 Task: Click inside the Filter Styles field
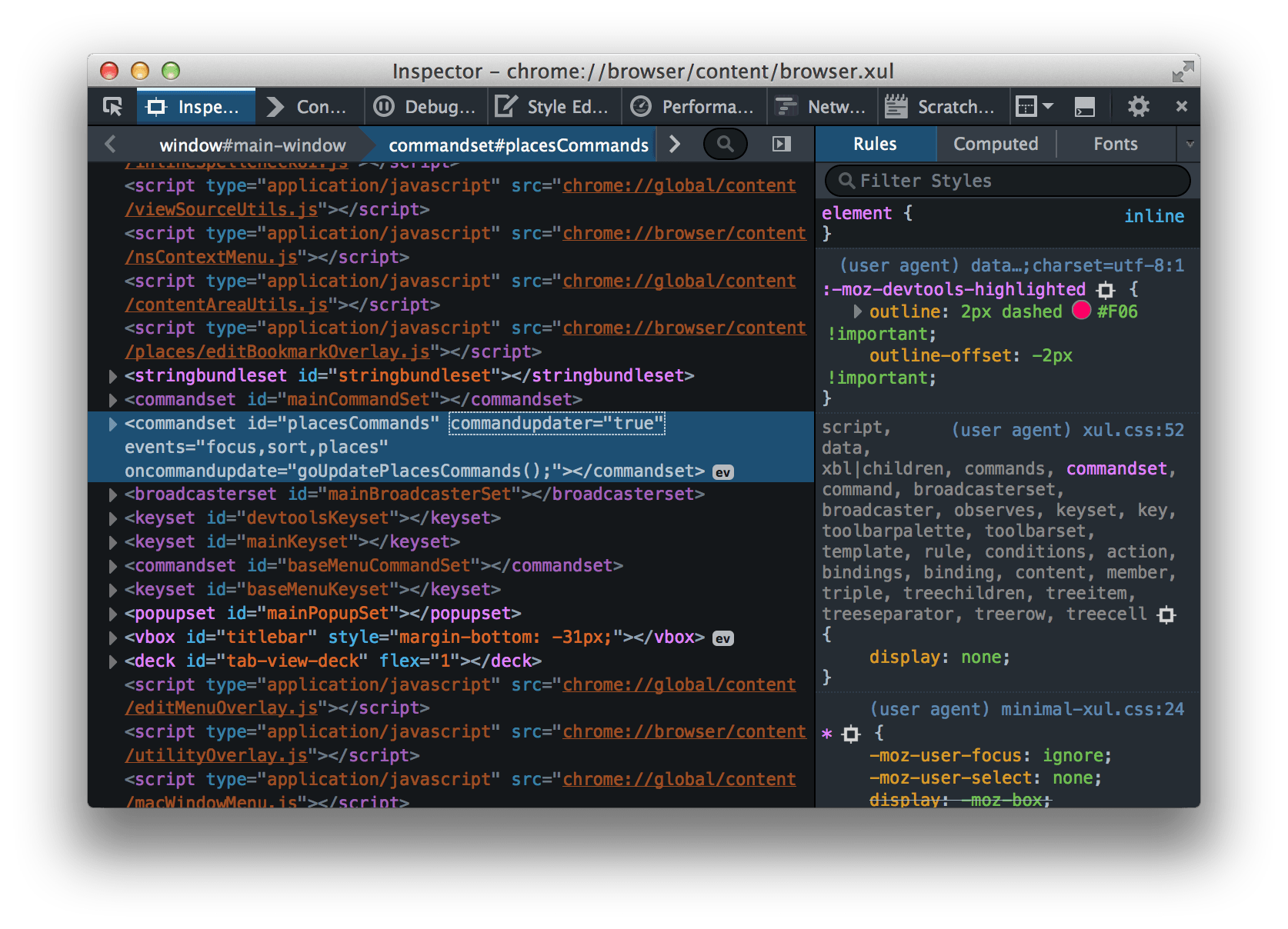pyautogui.click(x=1000, y=180)
